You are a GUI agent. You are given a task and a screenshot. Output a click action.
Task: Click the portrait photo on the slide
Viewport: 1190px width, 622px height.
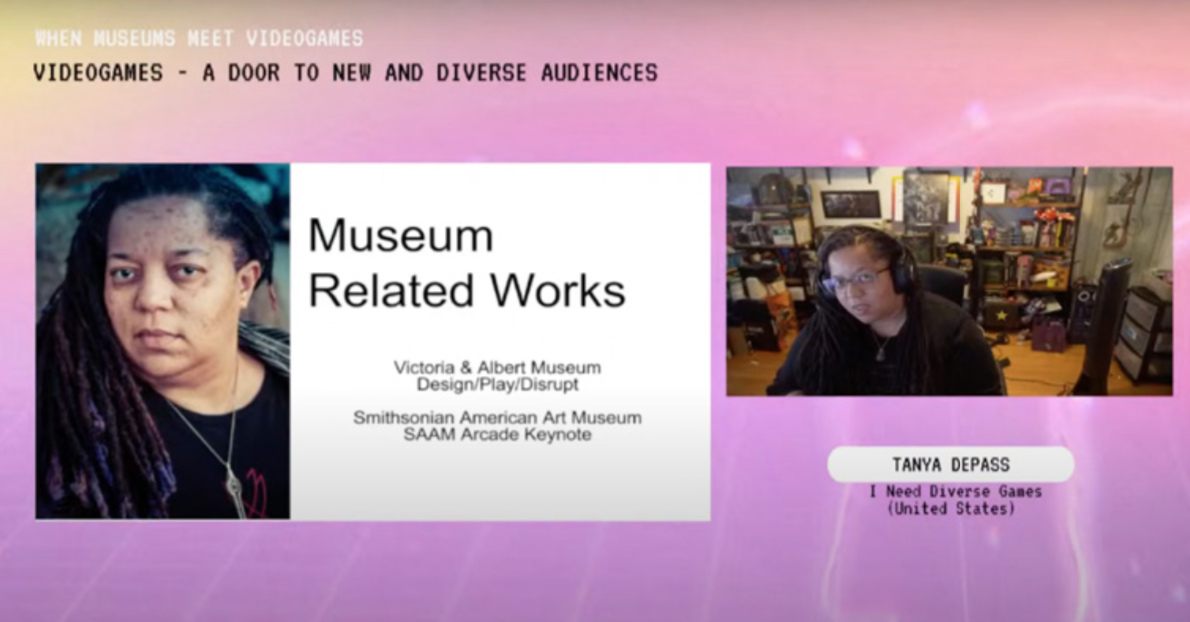pos(162,341)
